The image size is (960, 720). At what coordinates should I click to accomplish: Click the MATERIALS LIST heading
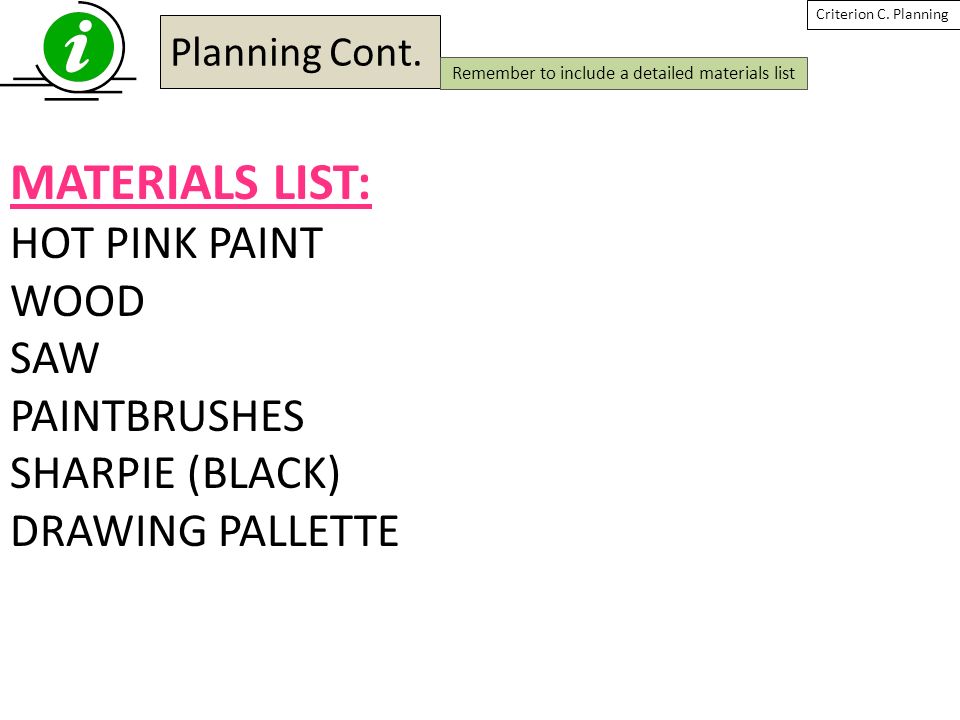pyautogui.click(x=191, y=183)
